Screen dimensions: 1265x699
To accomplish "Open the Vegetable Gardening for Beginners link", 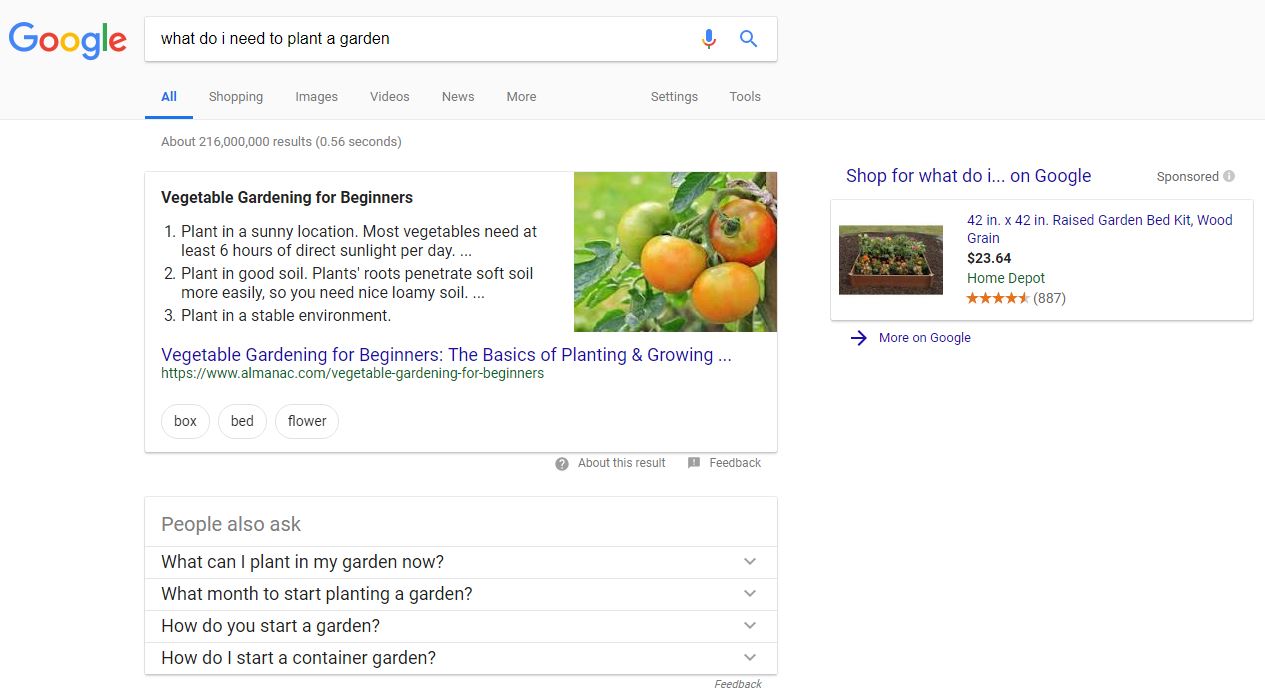I will (445, 355).
